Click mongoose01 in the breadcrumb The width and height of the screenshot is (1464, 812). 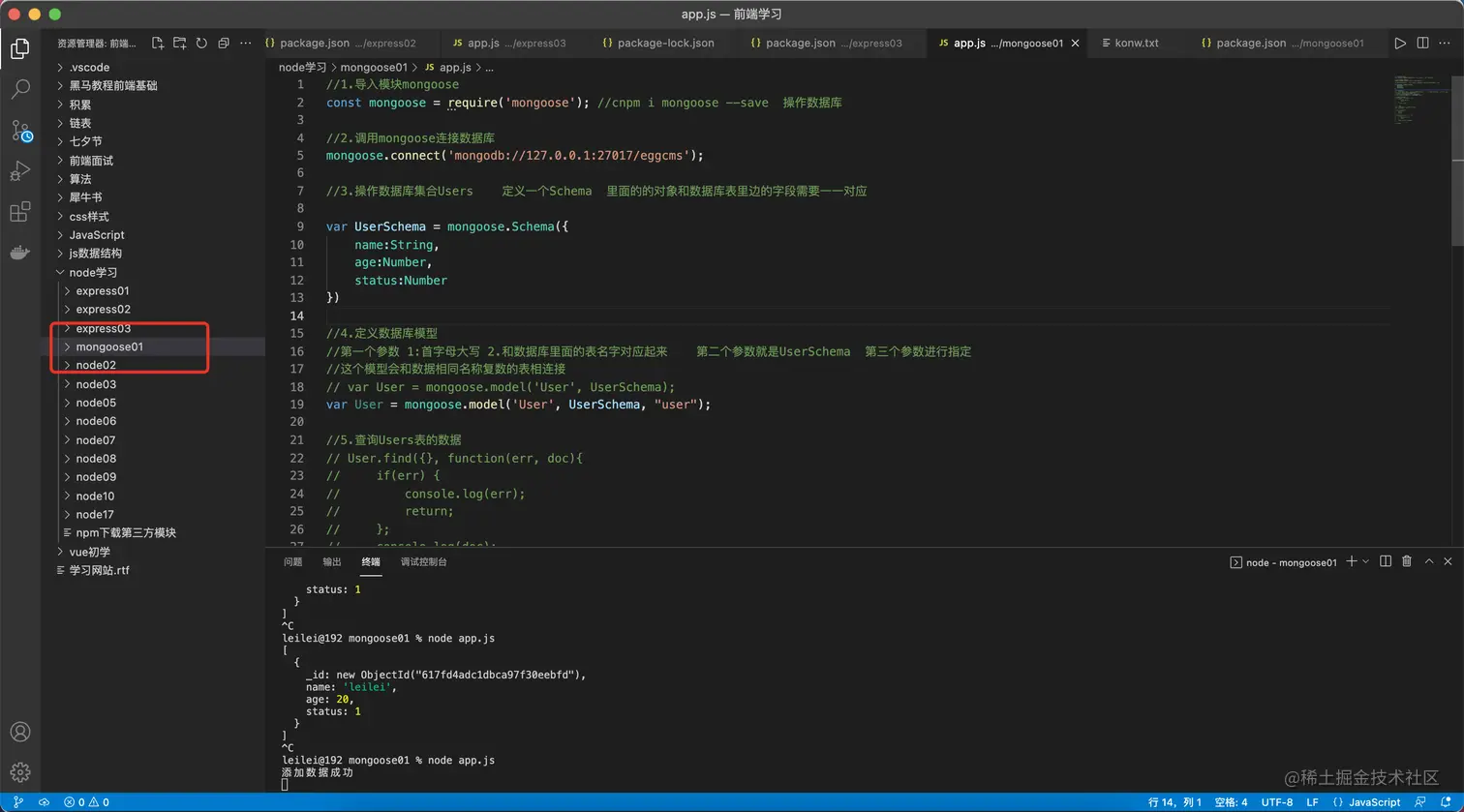(374, 68)
